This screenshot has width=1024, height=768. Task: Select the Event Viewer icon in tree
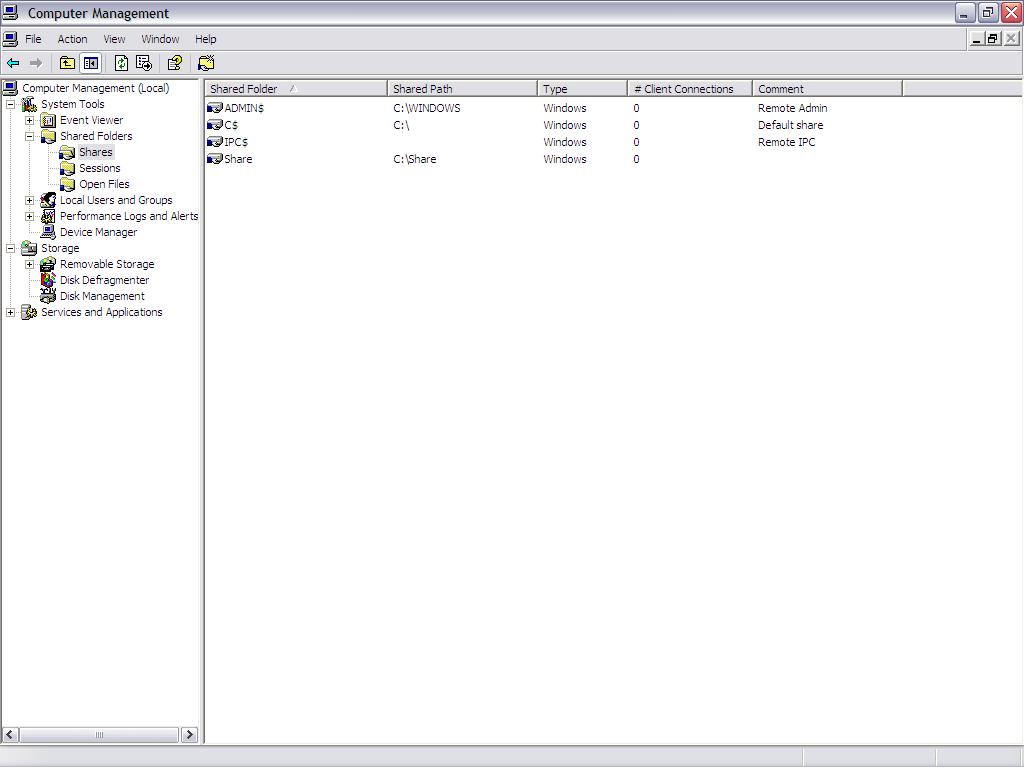48,120
